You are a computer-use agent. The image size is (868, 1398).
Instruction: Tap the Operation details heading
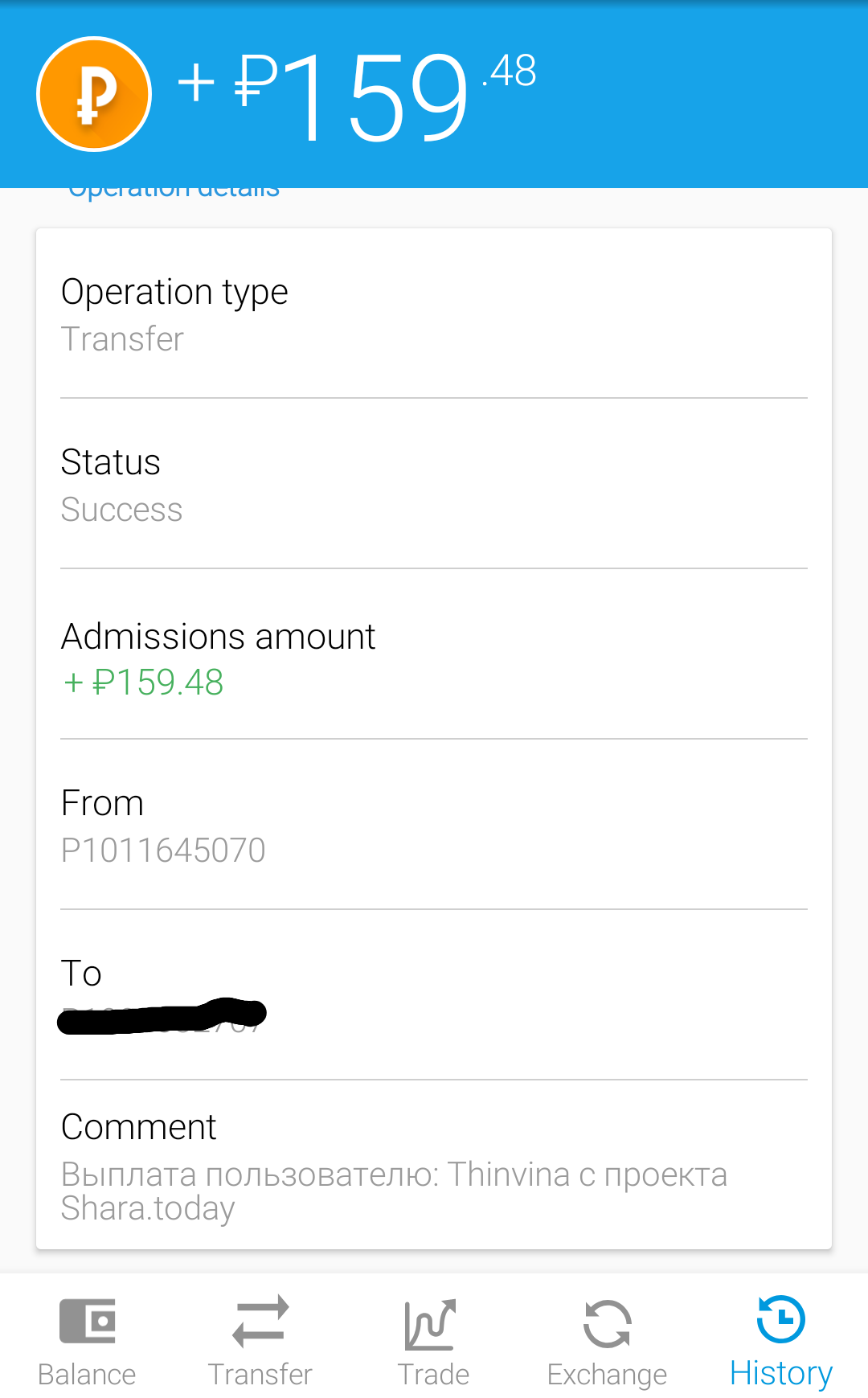[x=174, y=192]
